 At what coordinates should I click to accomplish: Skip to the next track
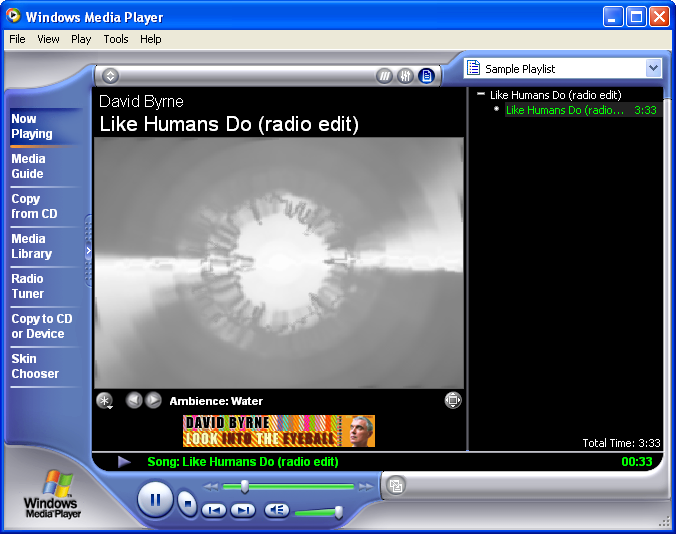[x=243, y=511]
